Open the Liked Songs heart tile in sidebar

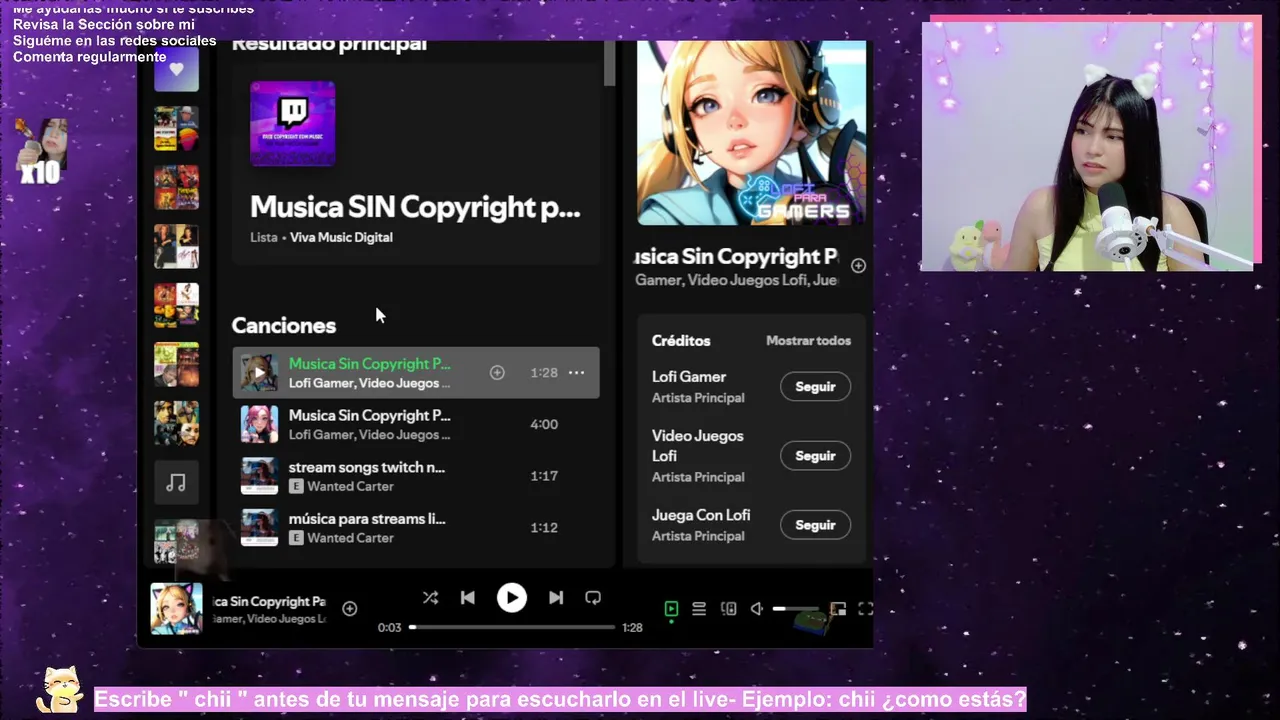pyautogui.click(x=176, y=70)
